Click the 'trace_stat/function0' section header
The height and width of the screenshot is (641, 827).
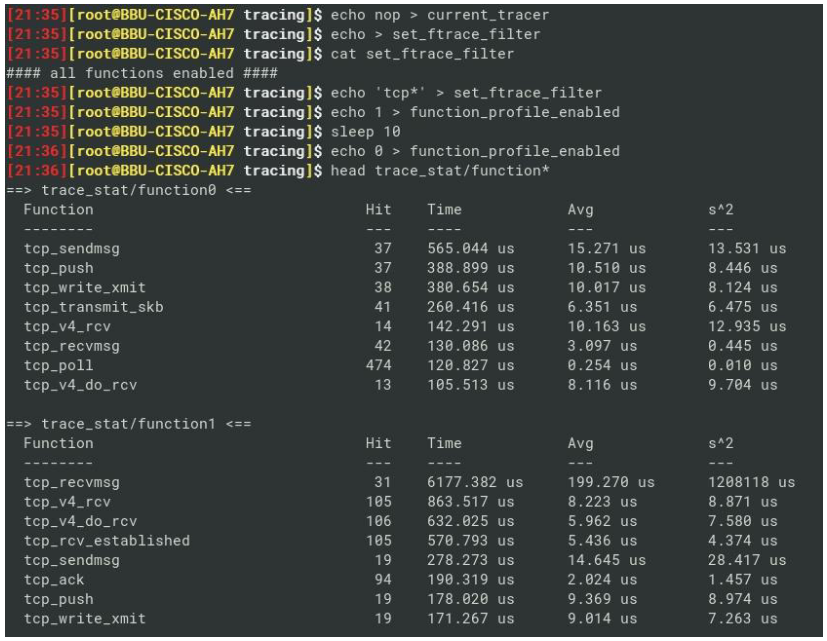[128, 190]
